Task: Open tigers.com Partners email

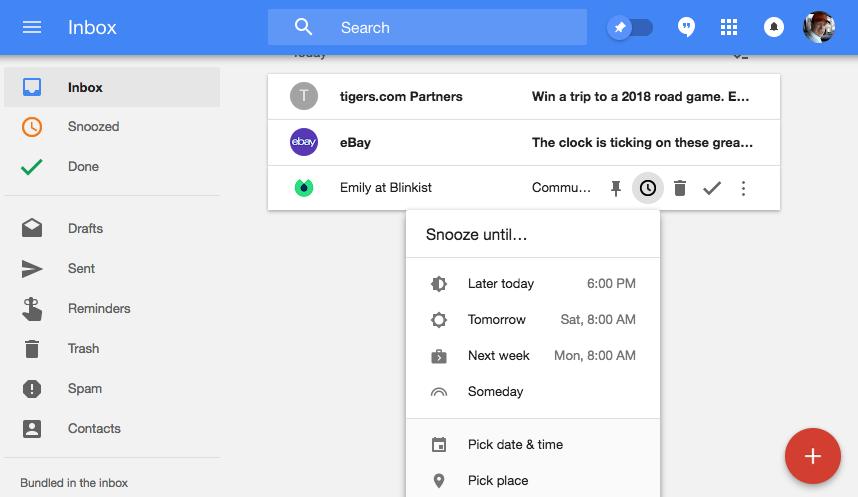Action: click(x=524, y=96)
